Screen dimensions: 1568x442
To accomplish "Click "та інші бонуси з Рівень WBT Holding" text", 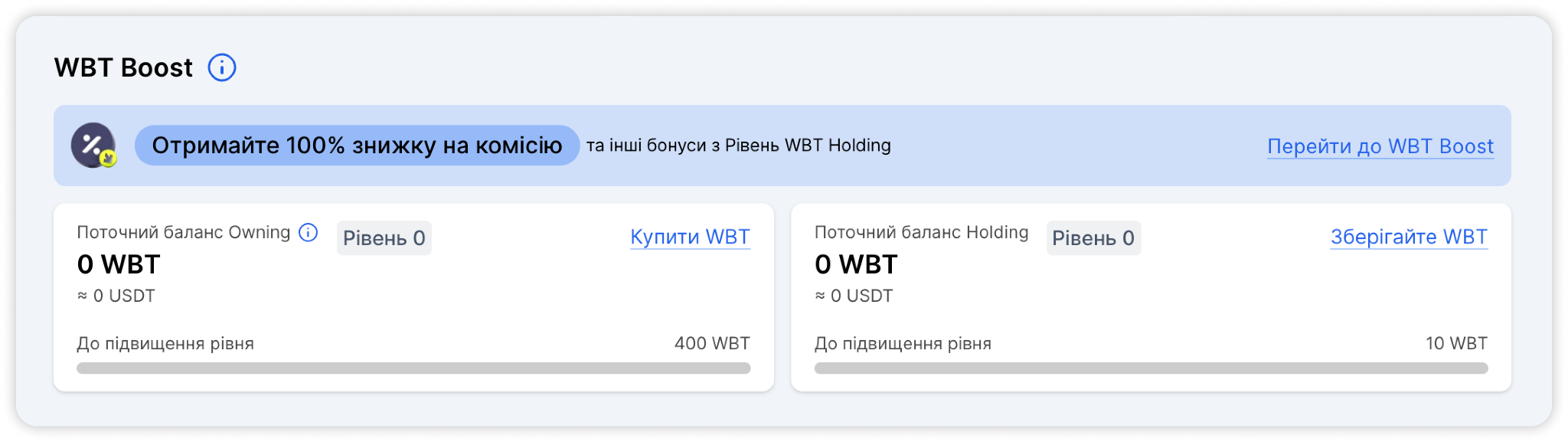I will [x=739, y=146].
